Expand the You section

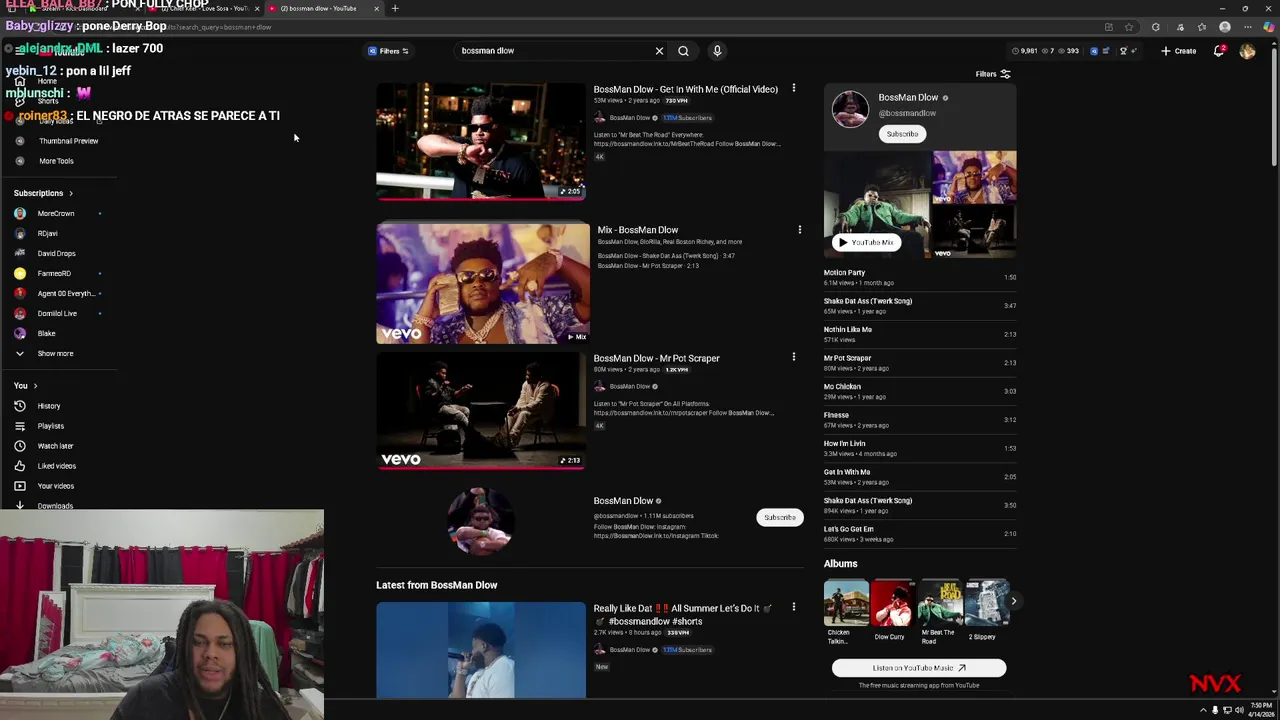point(25,385)
